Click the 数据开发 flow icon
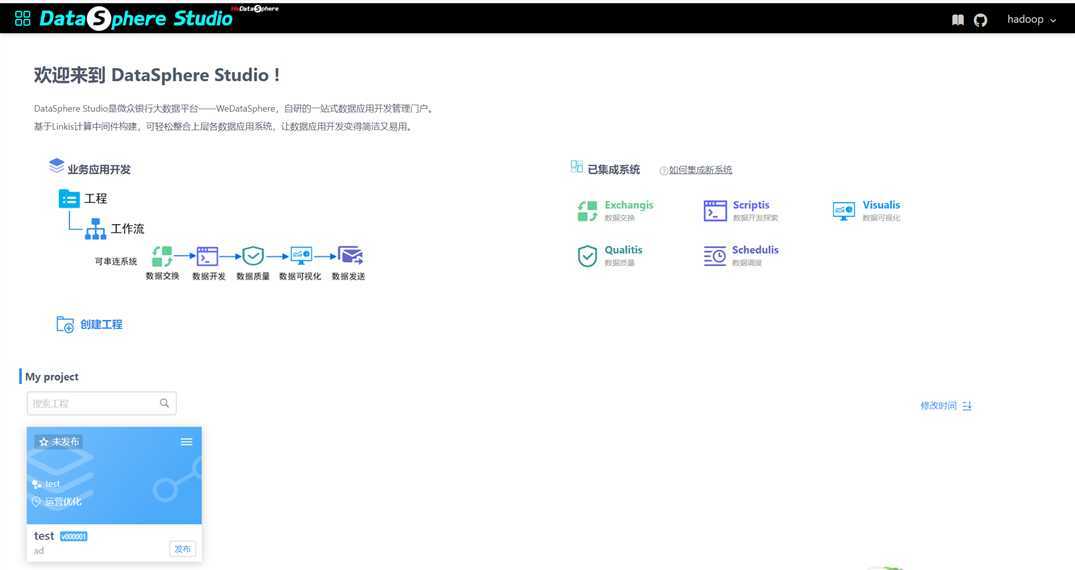This screenshot has width=1075, height=570. tap(208, 257)
